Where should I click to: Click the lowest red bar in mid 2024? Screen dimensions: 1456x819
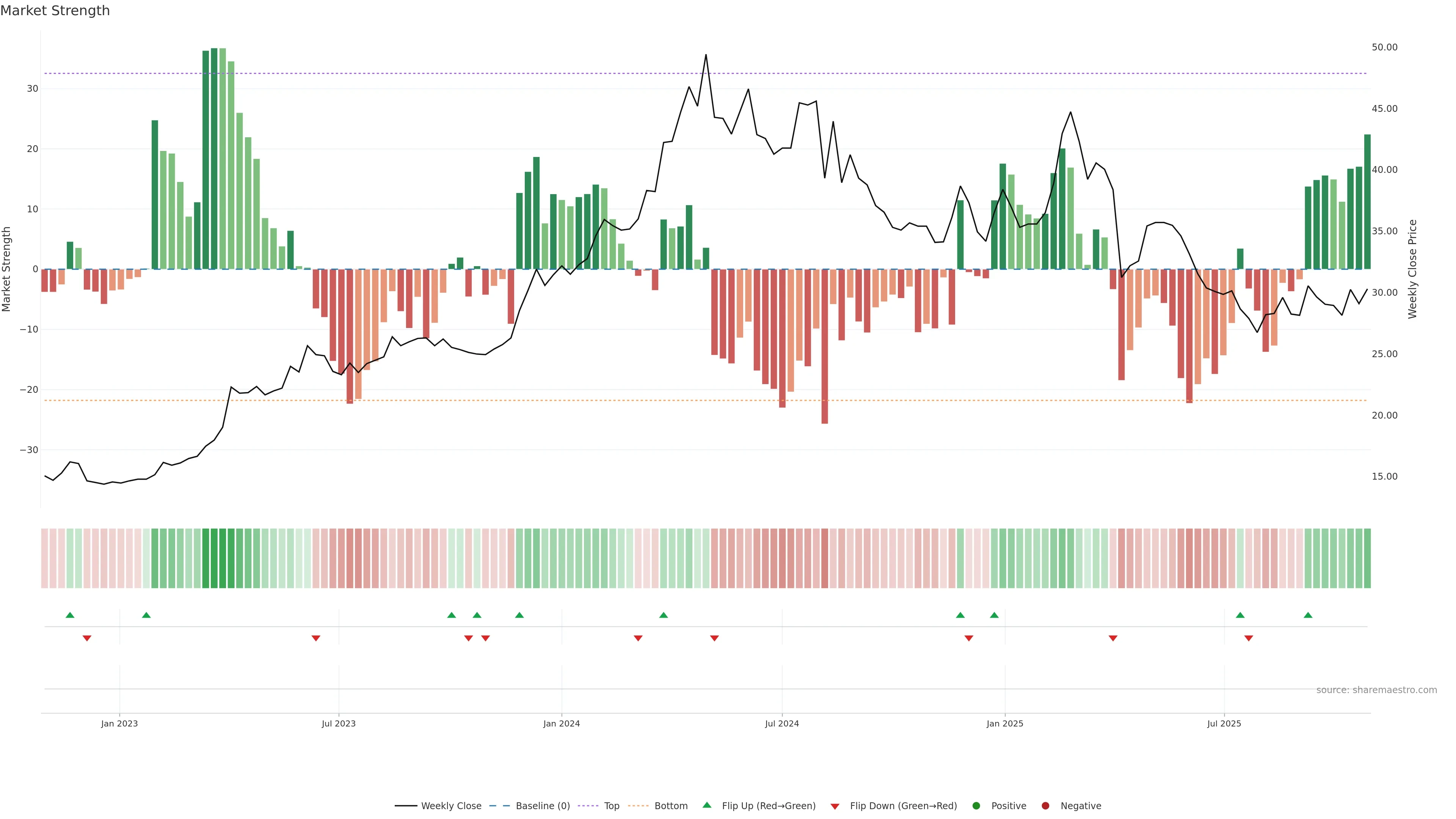point(825,346)
